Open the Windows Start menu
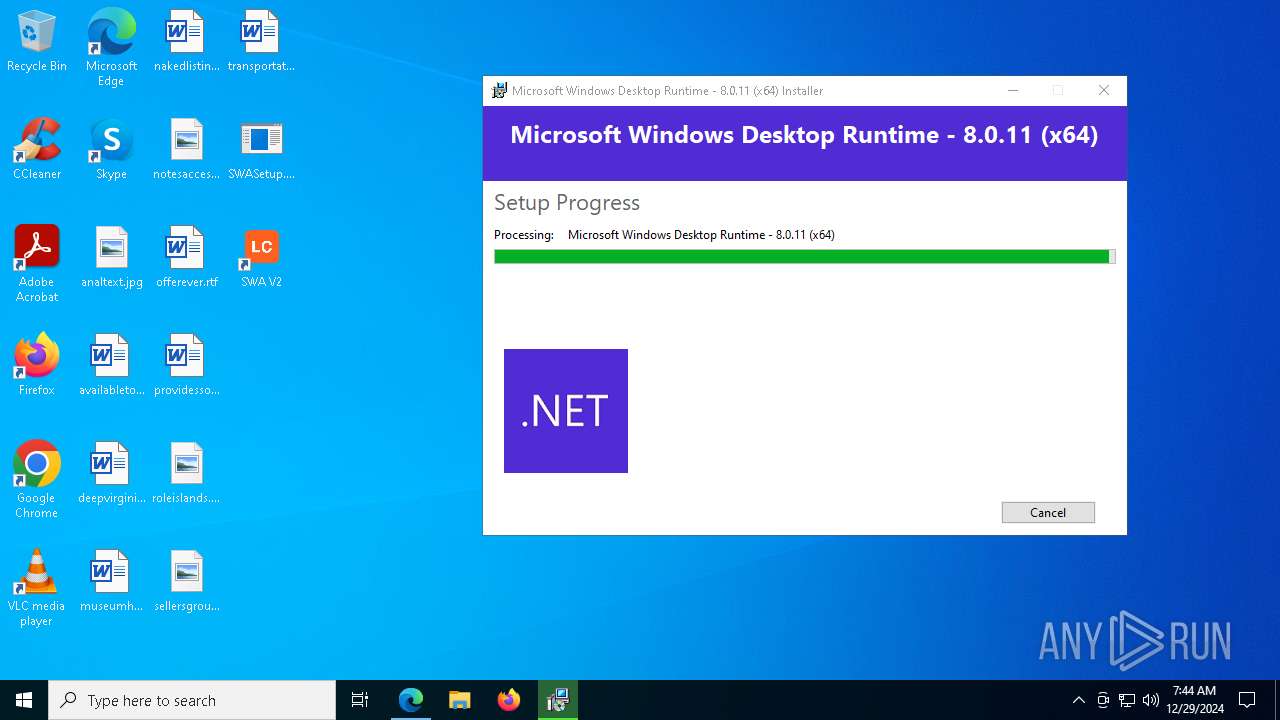 click(x=24, y=700)
